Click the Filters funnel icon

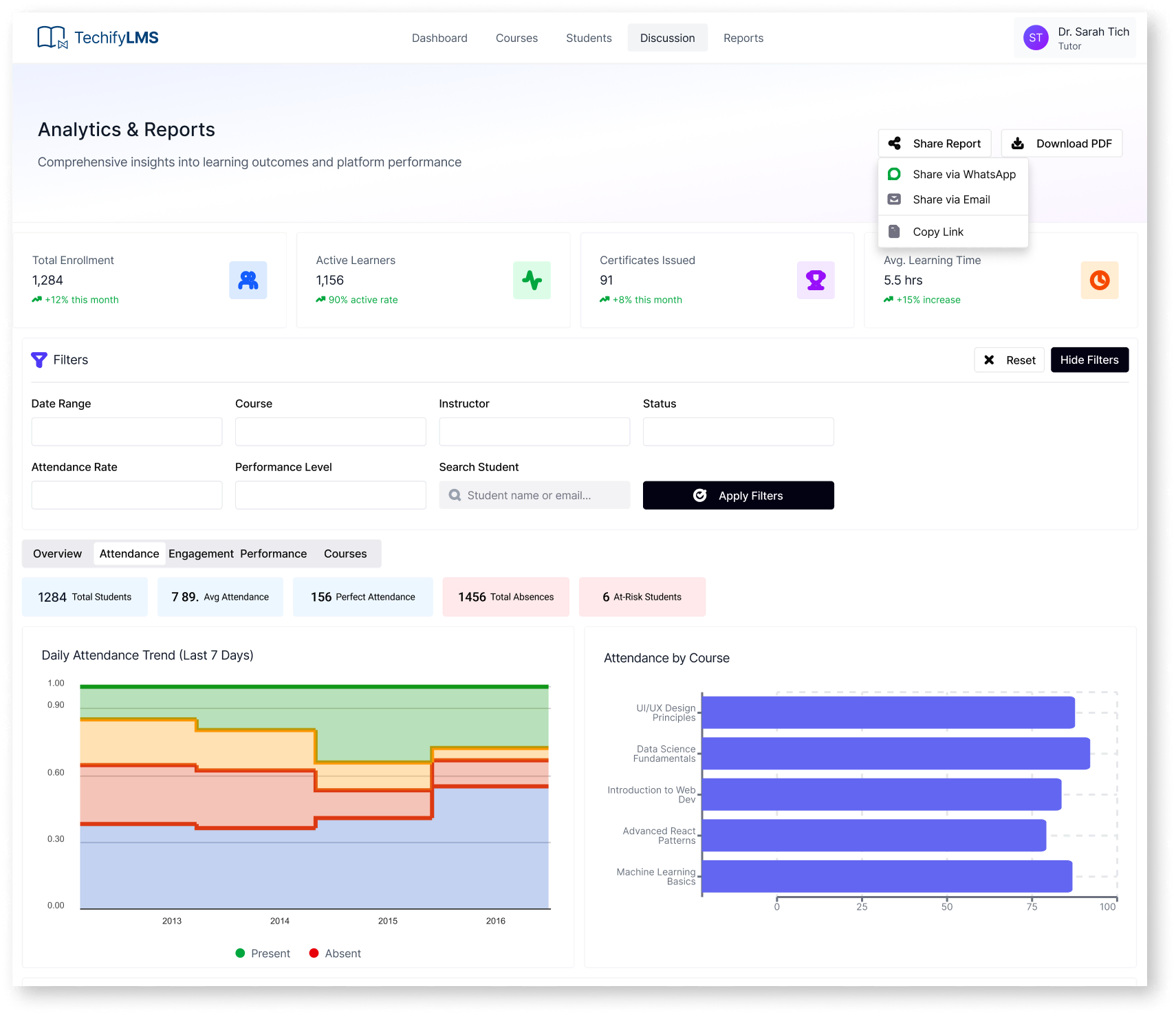tap(39, 360)
